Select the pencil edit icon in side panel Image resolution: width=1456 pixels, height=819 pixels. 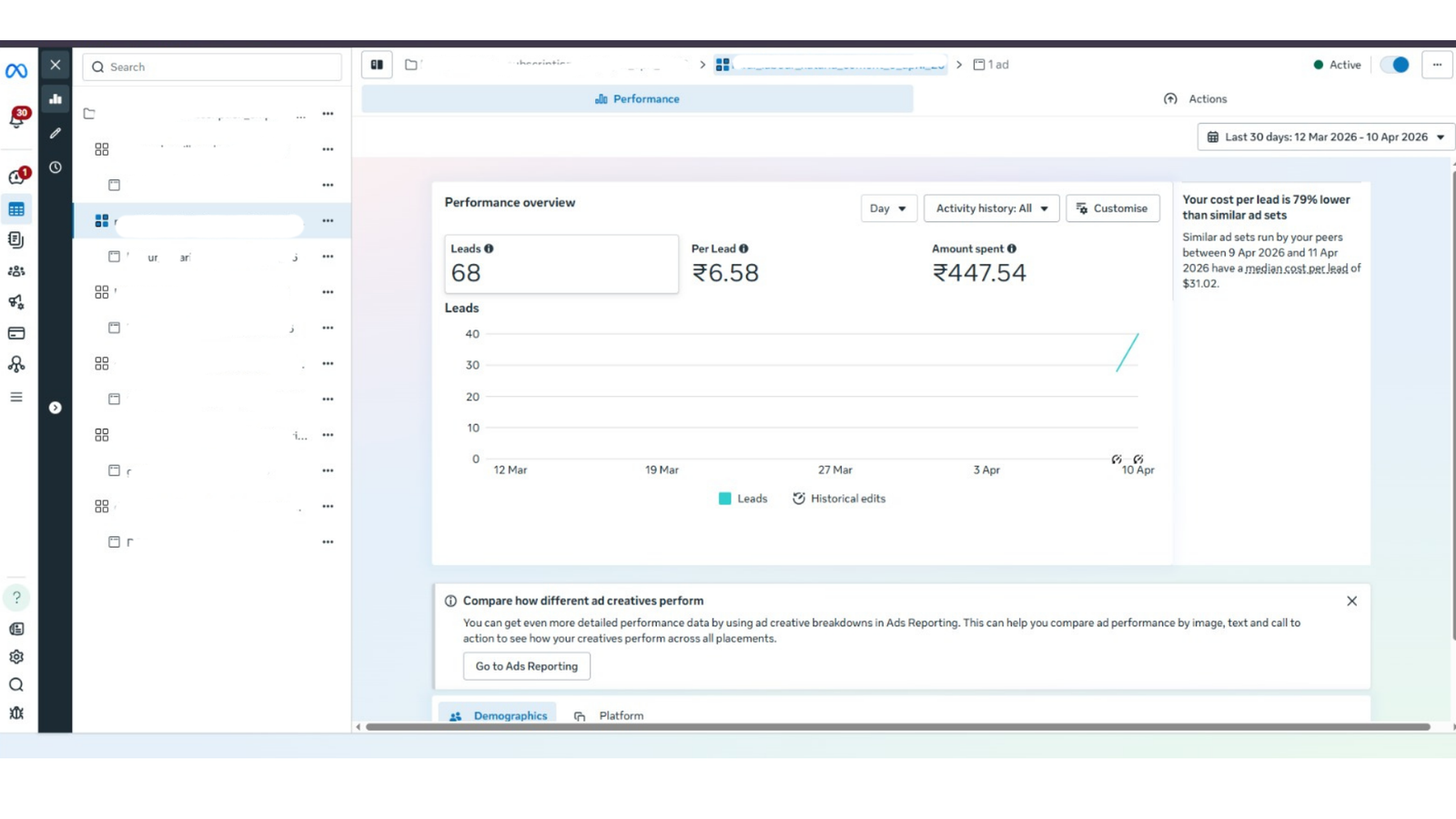click(56, 133)
